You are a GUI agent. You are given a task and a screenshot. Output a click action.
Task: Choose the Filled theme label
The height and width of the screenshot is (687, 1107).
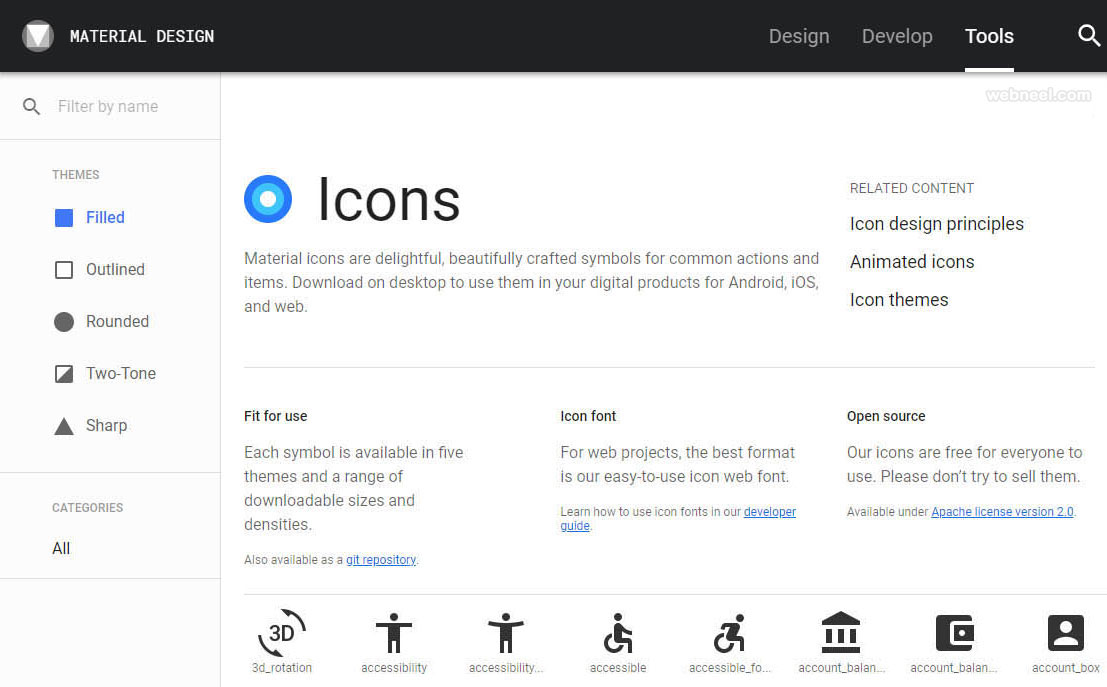pyautogui.click(x=105, y=217)
